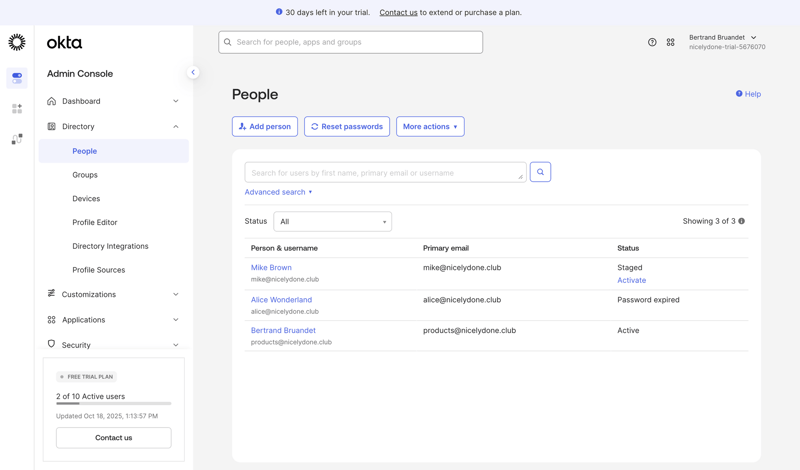The width and height of the screenshot is (800, 470).
Task: Click the Add person button
Action: point(265,127)
